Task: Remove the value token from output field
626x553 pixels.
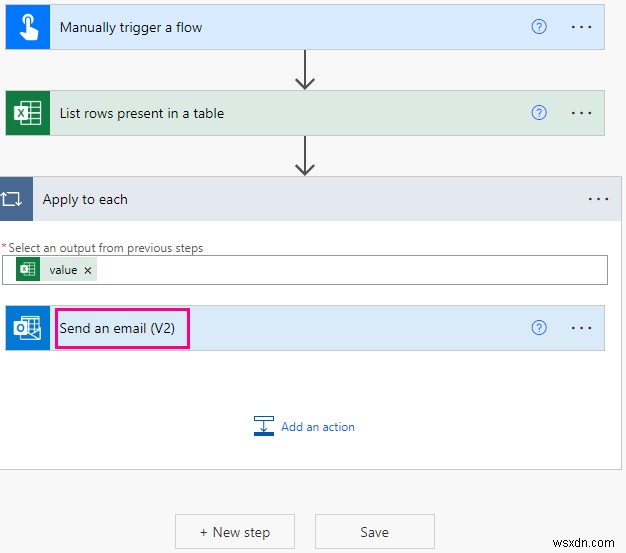Action: coord(88,270)
